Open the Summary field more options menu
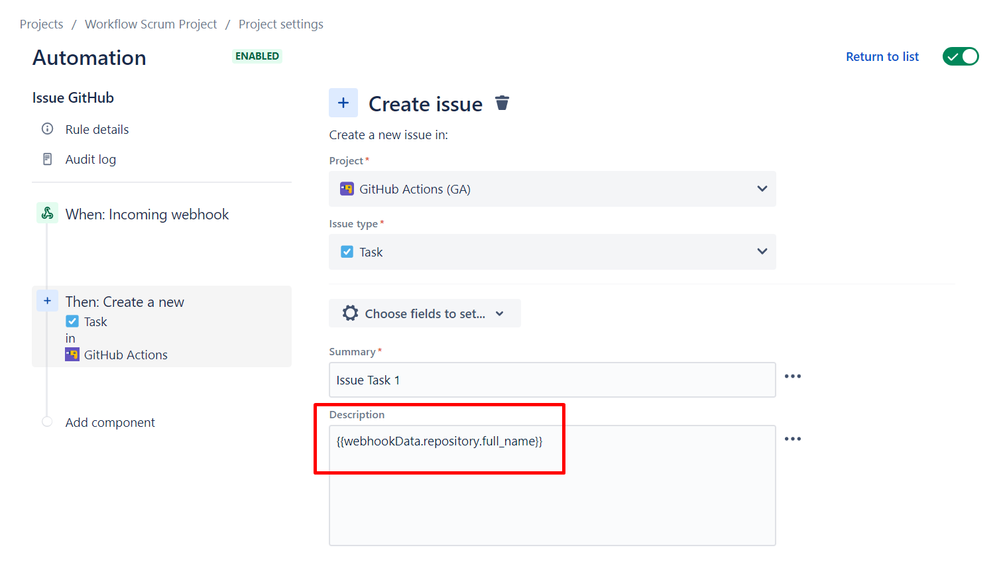Image resolution: width=999 pixels, height=568 pixels. point(793,376)
